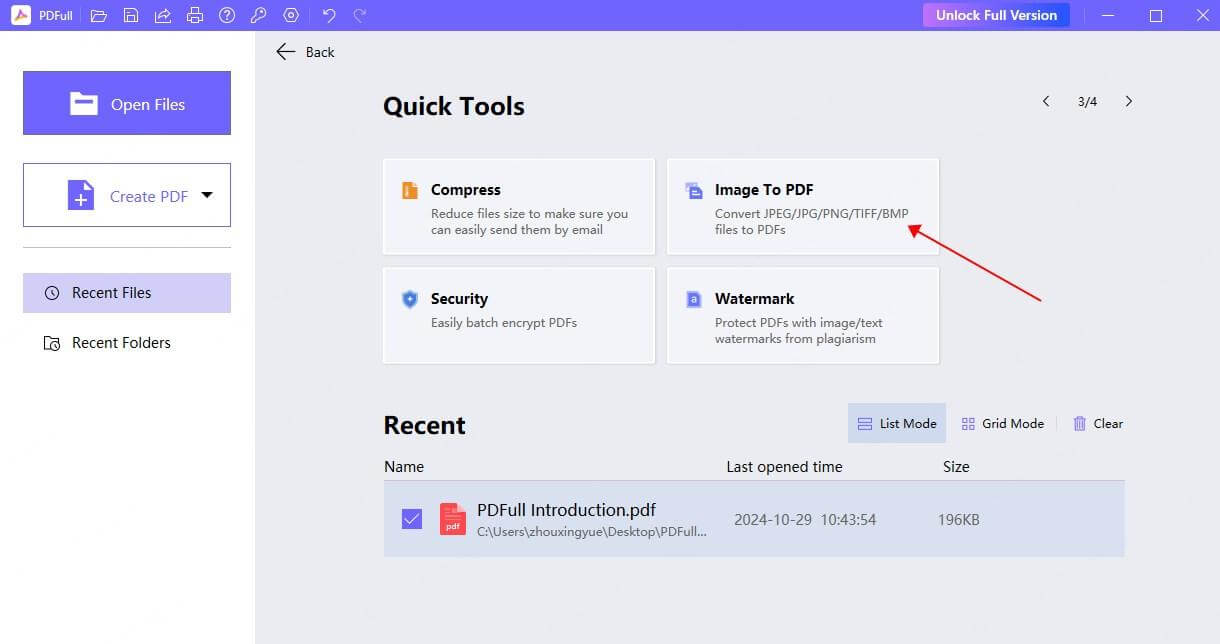
Task: Clear the recent files list
Action: coord(1097,423)
